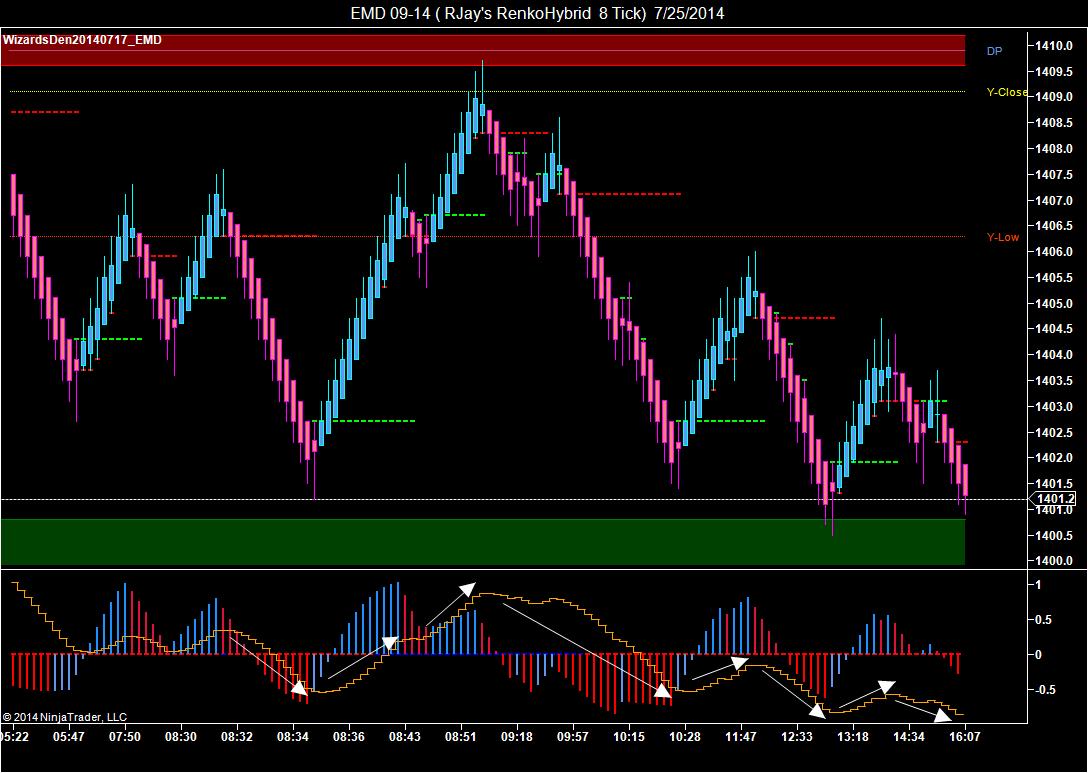Click time axis label 16:07

pos(965,736)
